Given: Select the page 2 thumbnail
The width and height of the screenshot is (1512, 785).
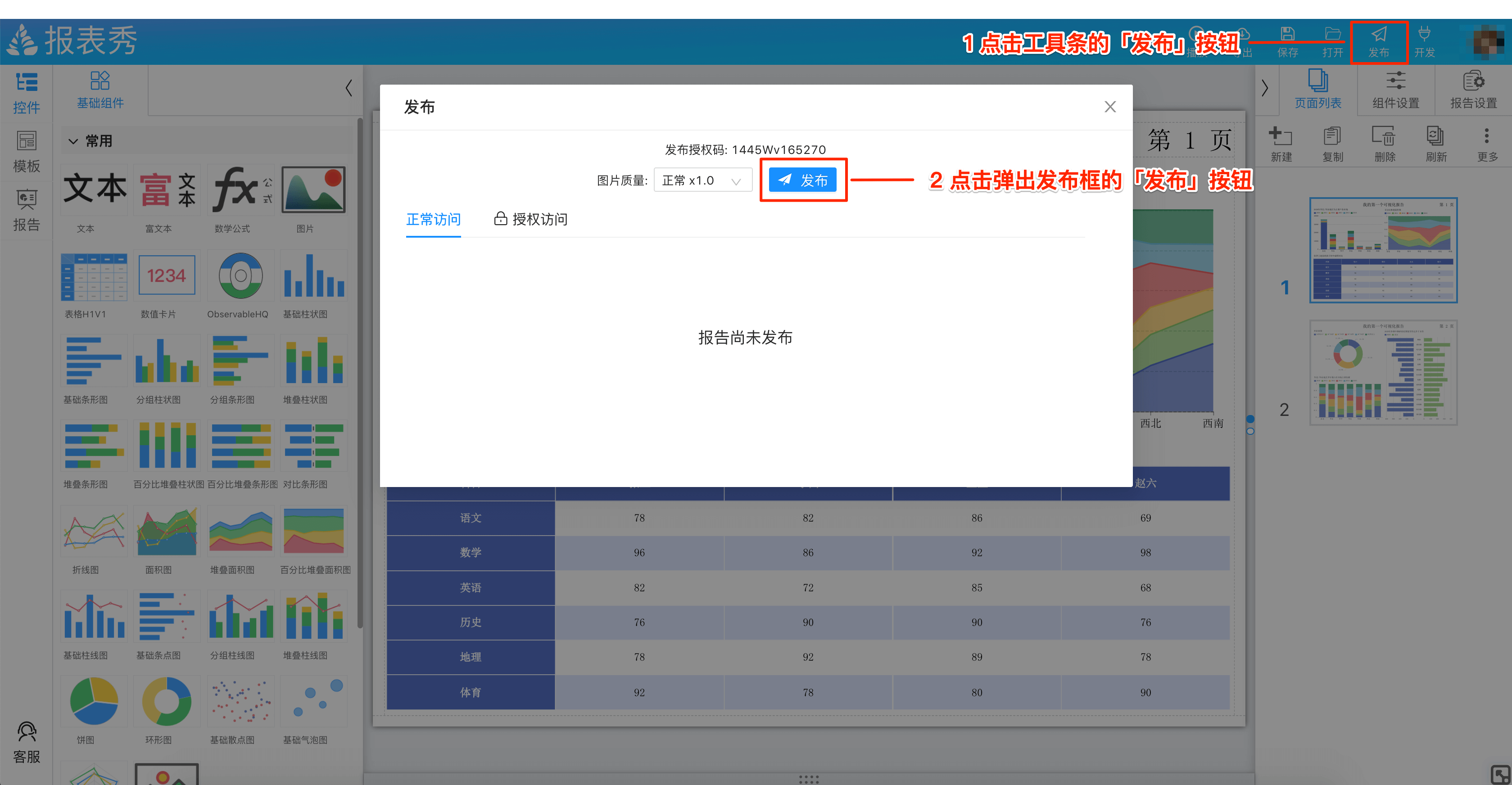Looking at the screenshot, I should [1383, 373].
